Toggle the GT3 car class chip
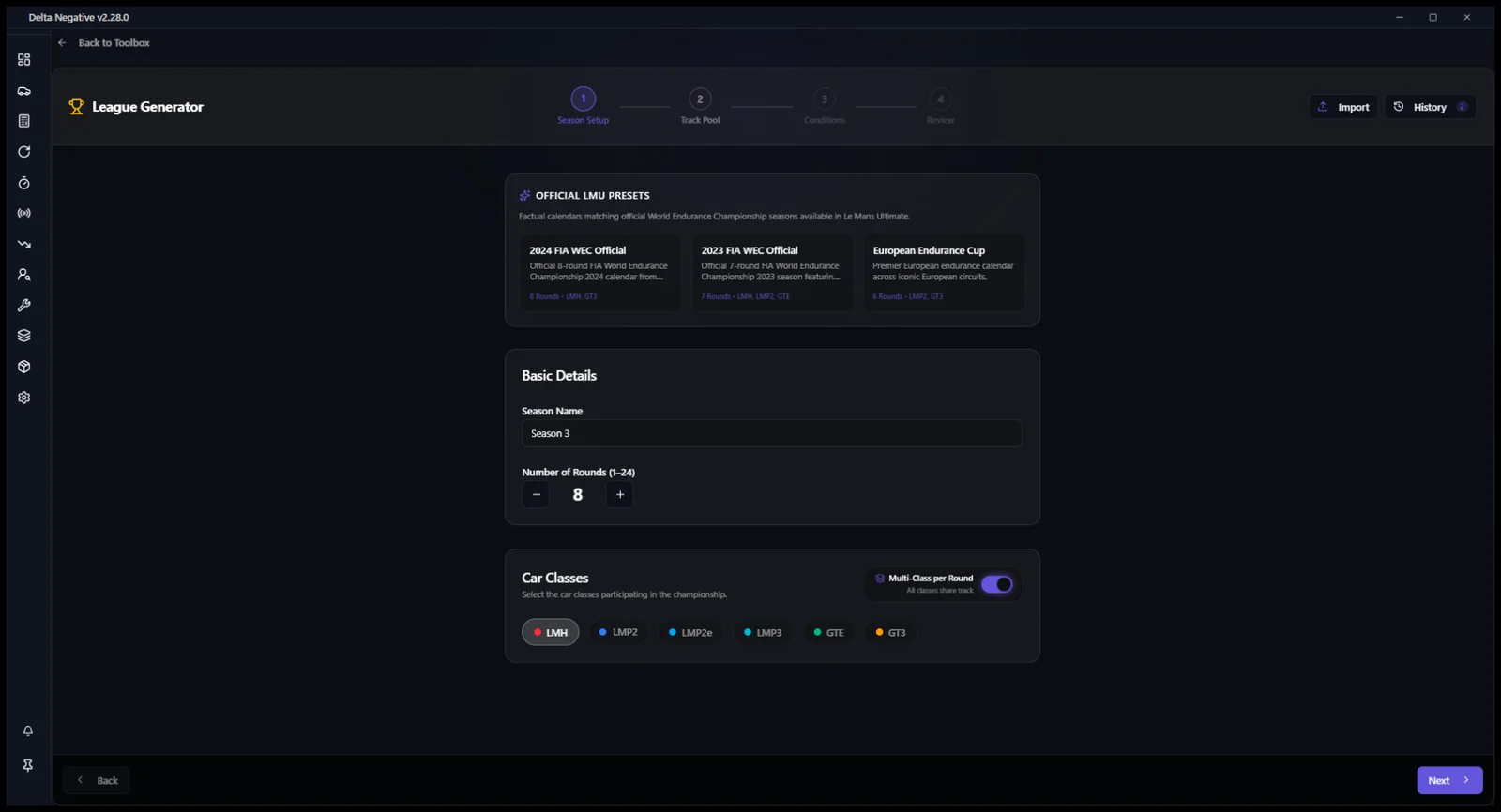This screenshot has height=812, width=1501. pyautogui.click(x=891, y=633)
